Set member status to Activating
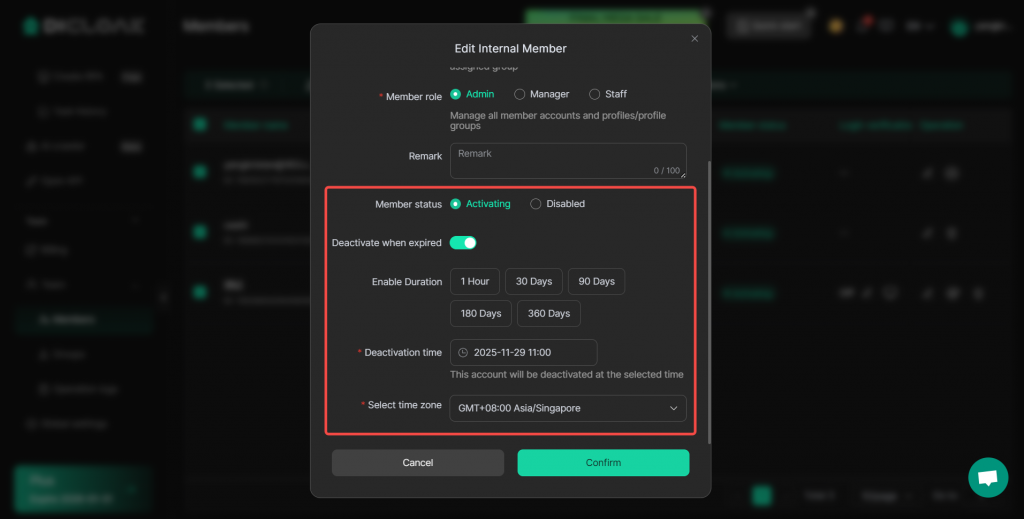This screenshot has height=519, width=1024. (x=456, y=204)
